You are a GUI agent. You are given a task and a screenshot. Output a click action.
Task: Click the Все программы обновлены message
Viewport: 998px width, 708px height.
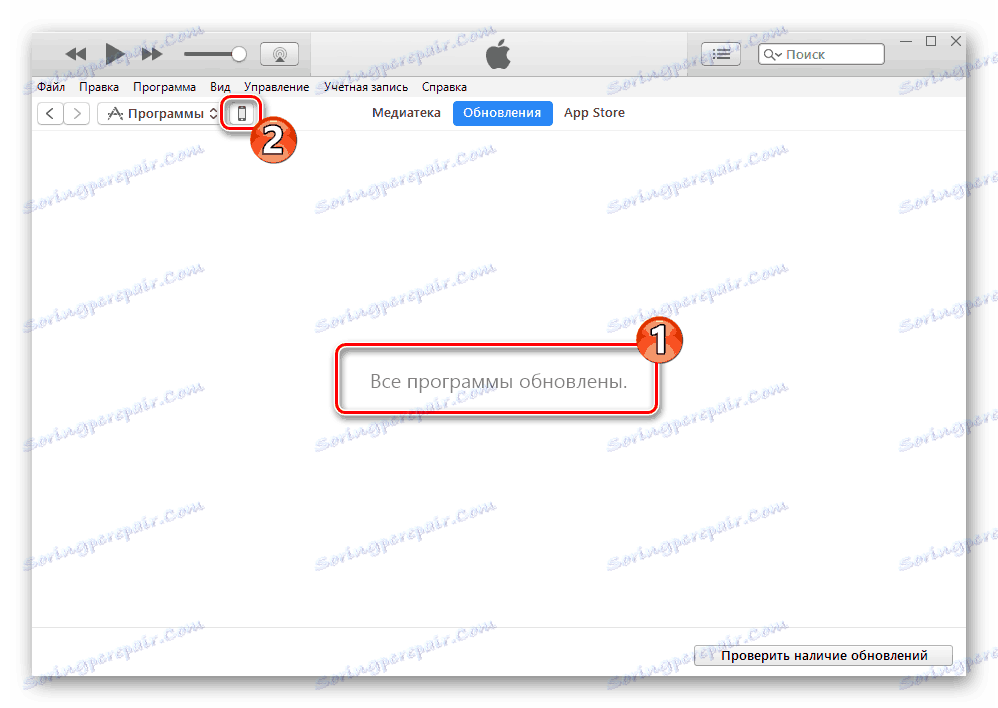[498, 381]
